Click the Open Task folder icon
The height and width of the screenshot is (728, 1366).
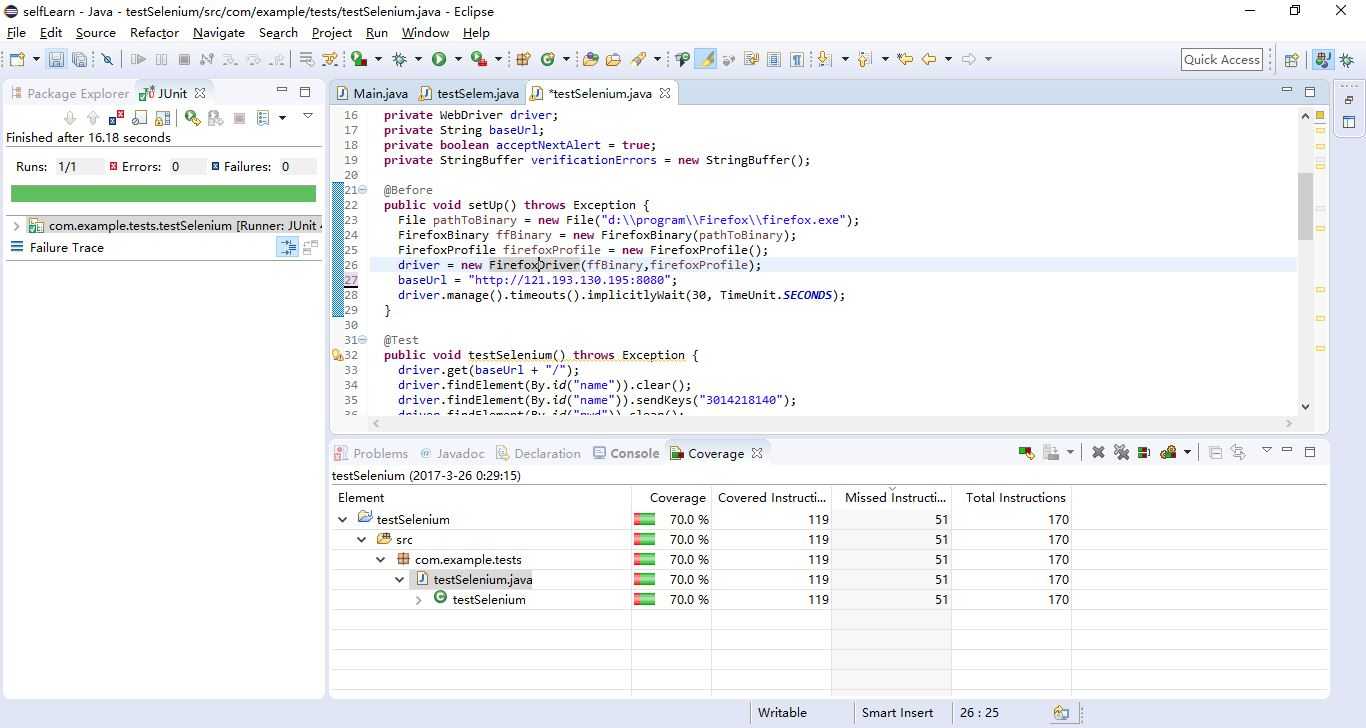[613, 59]
